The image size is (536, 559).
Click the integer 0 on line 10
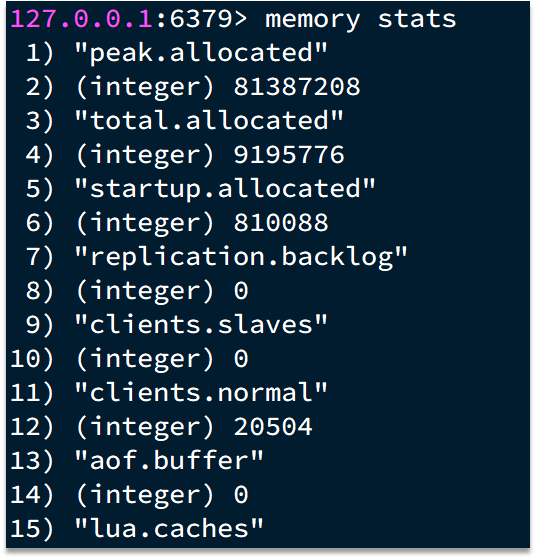click(x=241, y=358)
